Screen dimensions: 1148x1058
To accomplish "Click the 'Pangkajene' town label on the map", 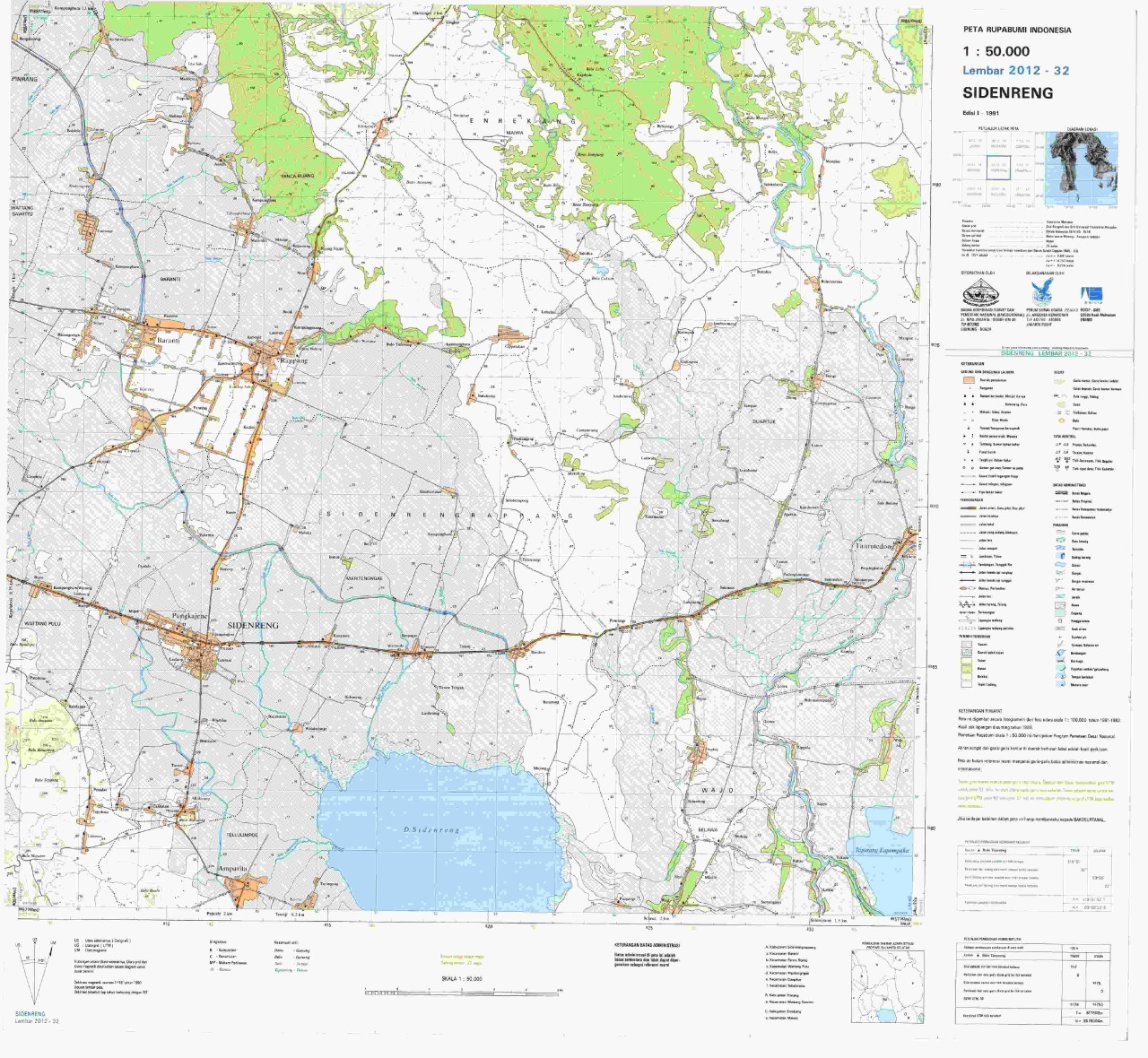I will tap(189, 617).
